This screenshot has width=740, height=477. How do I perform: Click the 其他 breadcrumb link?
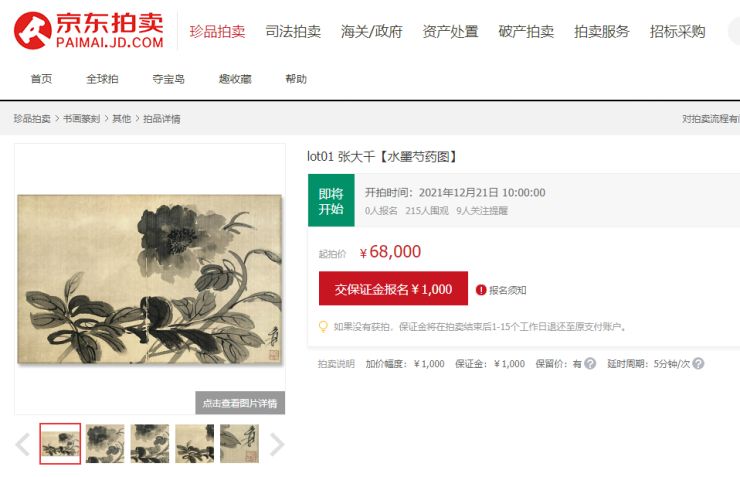click(121, 118)
